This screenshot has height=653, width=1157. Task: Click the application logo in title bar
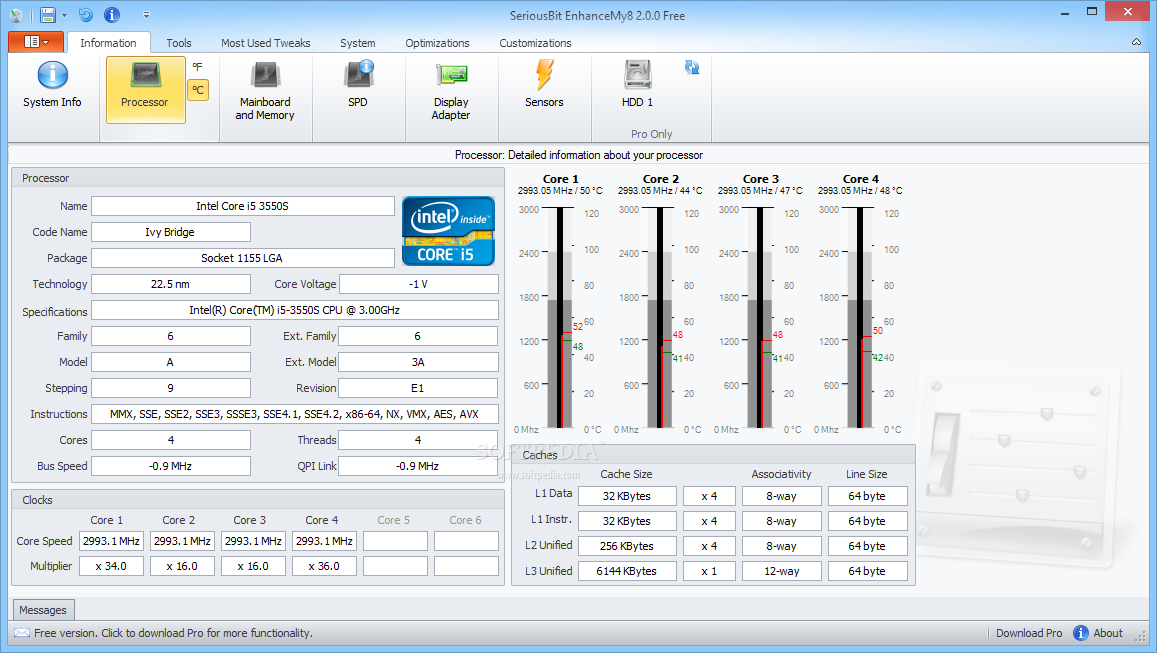pos(16,15)
